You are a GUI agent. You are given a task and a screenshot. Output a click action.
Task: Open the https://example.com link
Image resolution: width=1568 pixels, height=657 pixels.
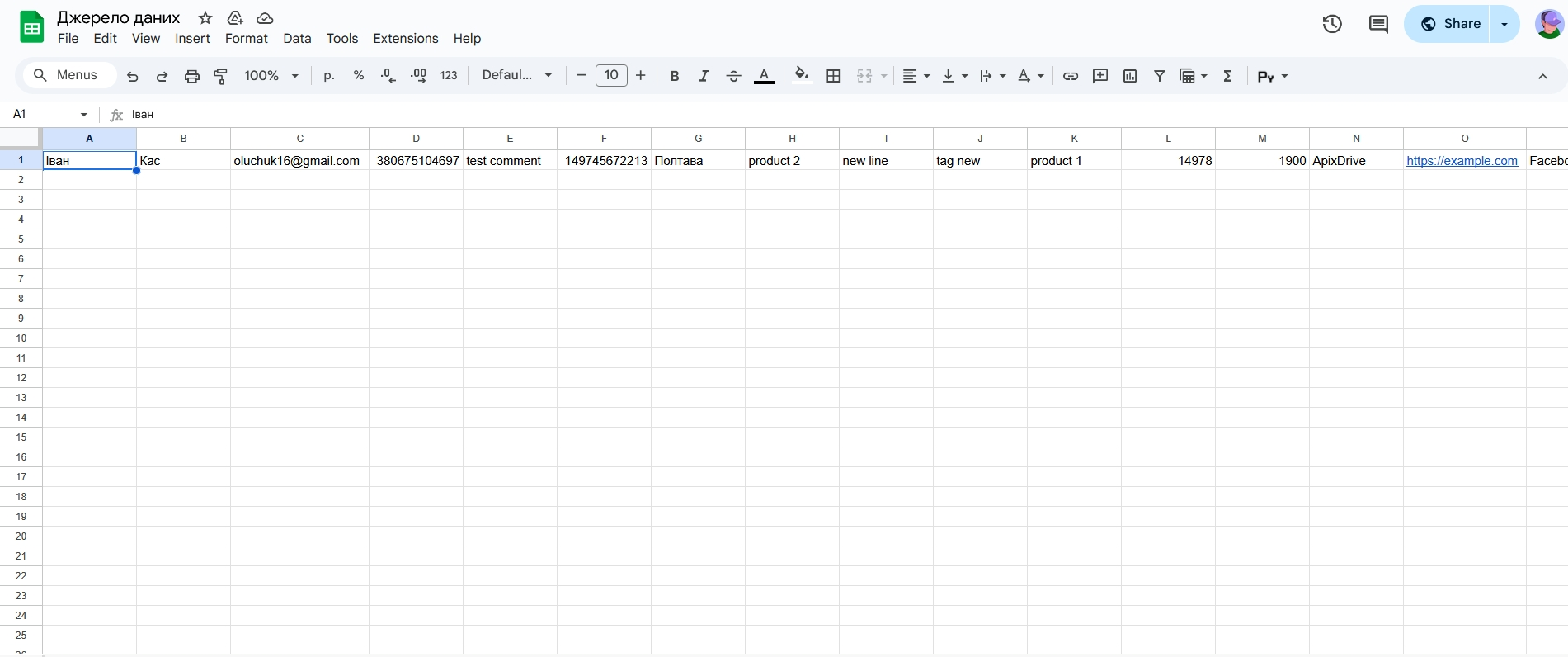coord(1462,161)
